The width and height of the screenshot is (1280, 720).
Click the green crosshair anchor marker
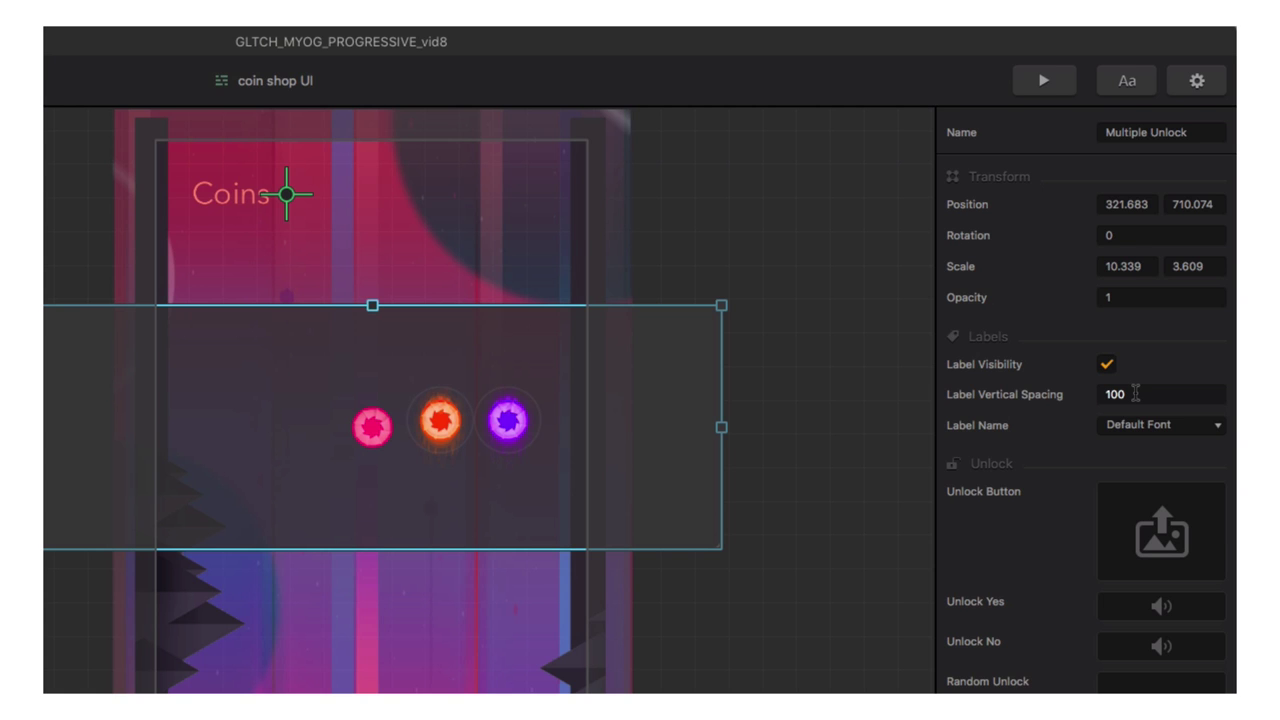(287, 194)
